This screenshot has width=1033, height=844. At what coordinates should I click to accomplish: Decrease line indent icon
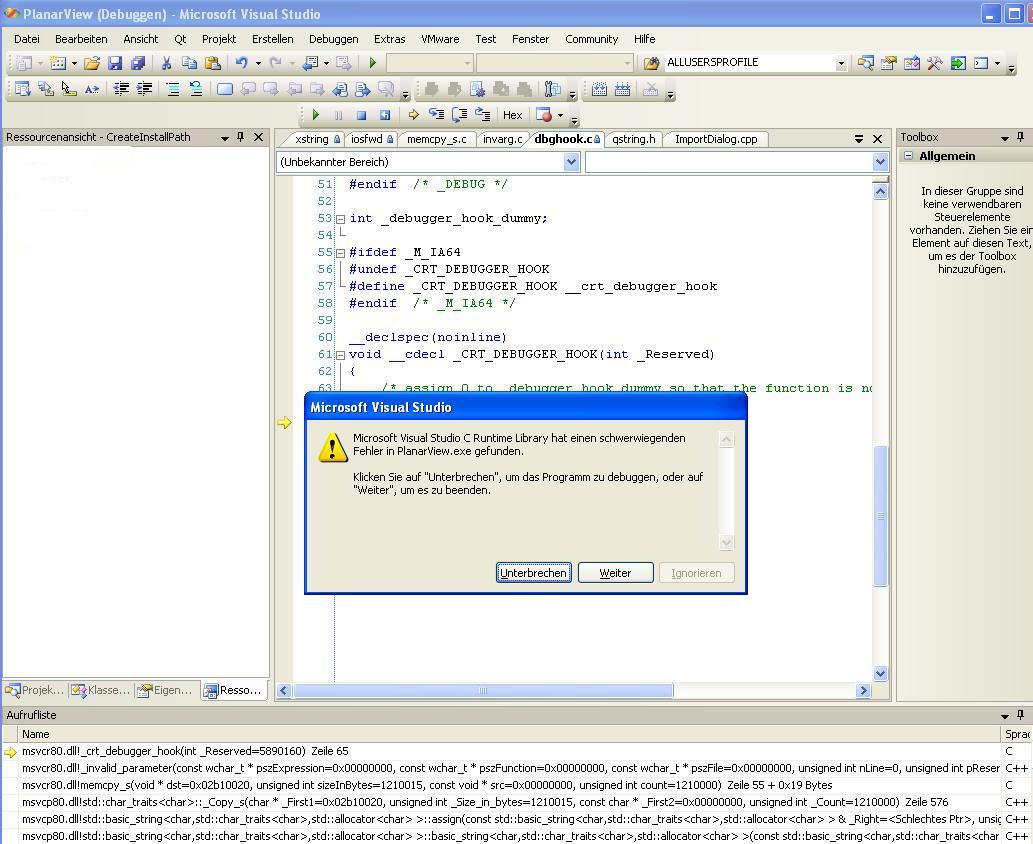[x=121, y=89]
